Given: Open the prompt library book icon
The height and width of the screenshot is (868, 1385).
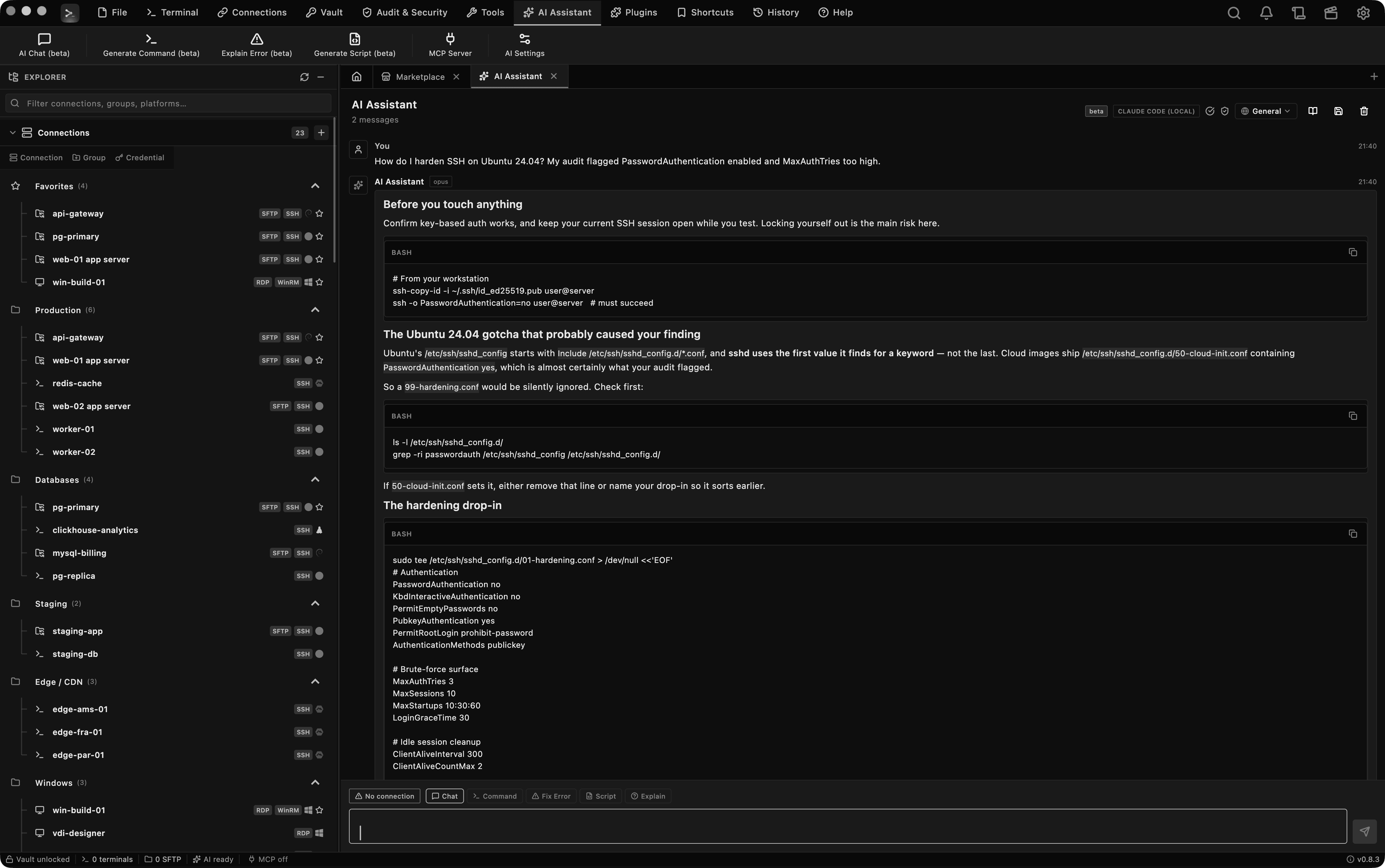Looking at the screenshot, I should coord(1313,111).
